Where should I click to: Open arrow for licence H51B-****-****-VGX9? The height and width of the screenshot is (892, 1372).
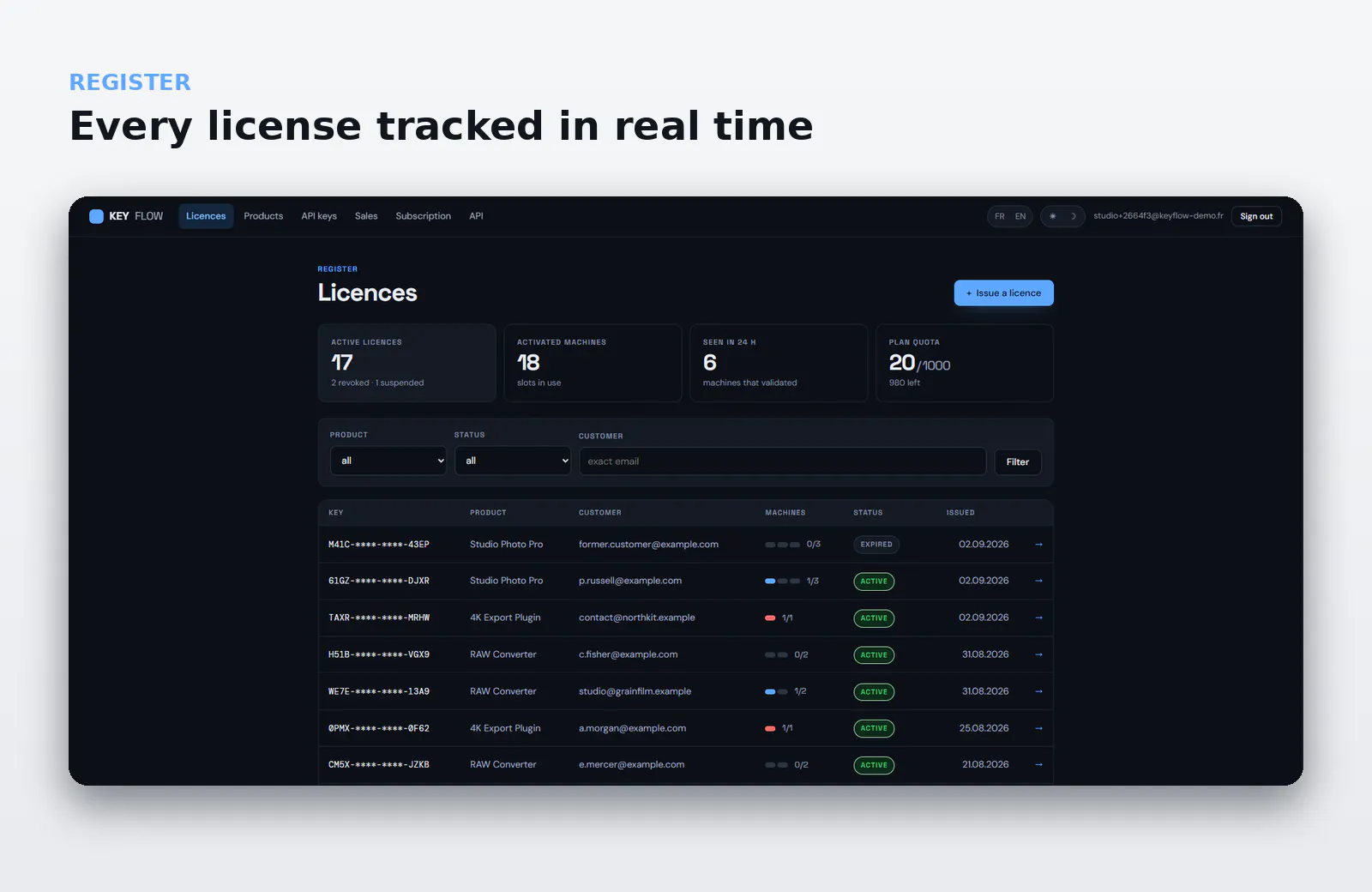[1038, 654]
